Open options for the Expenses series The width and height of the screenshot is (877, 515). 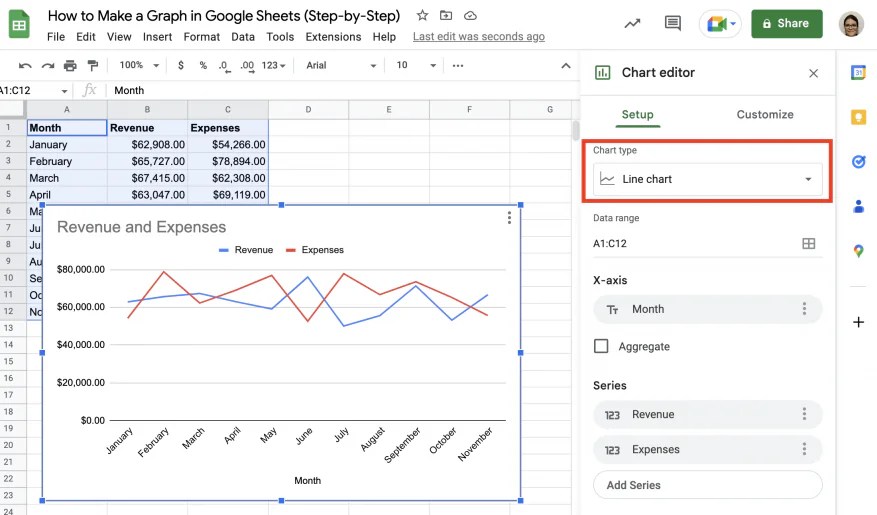(x=804, y=449)
